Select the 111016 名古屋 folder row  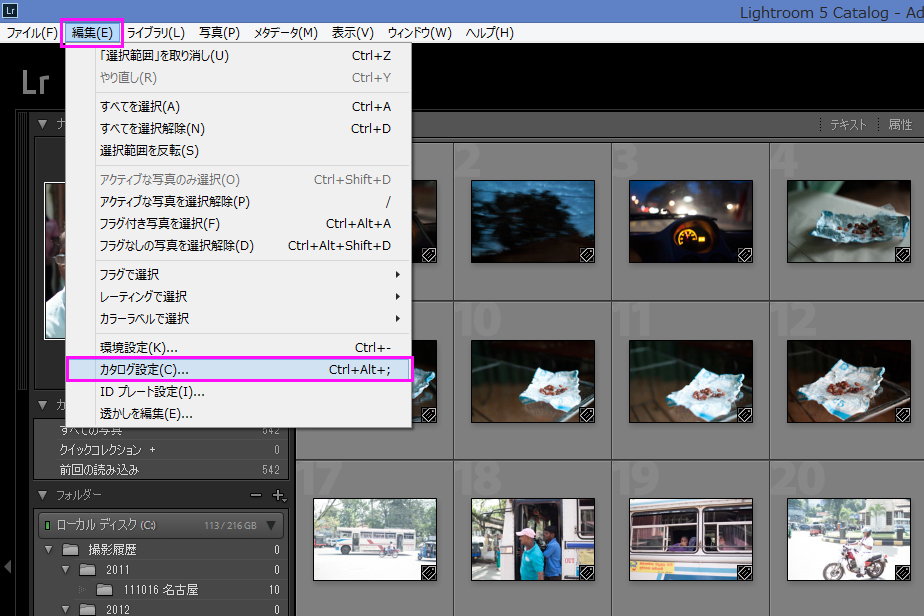coord(160,589)
